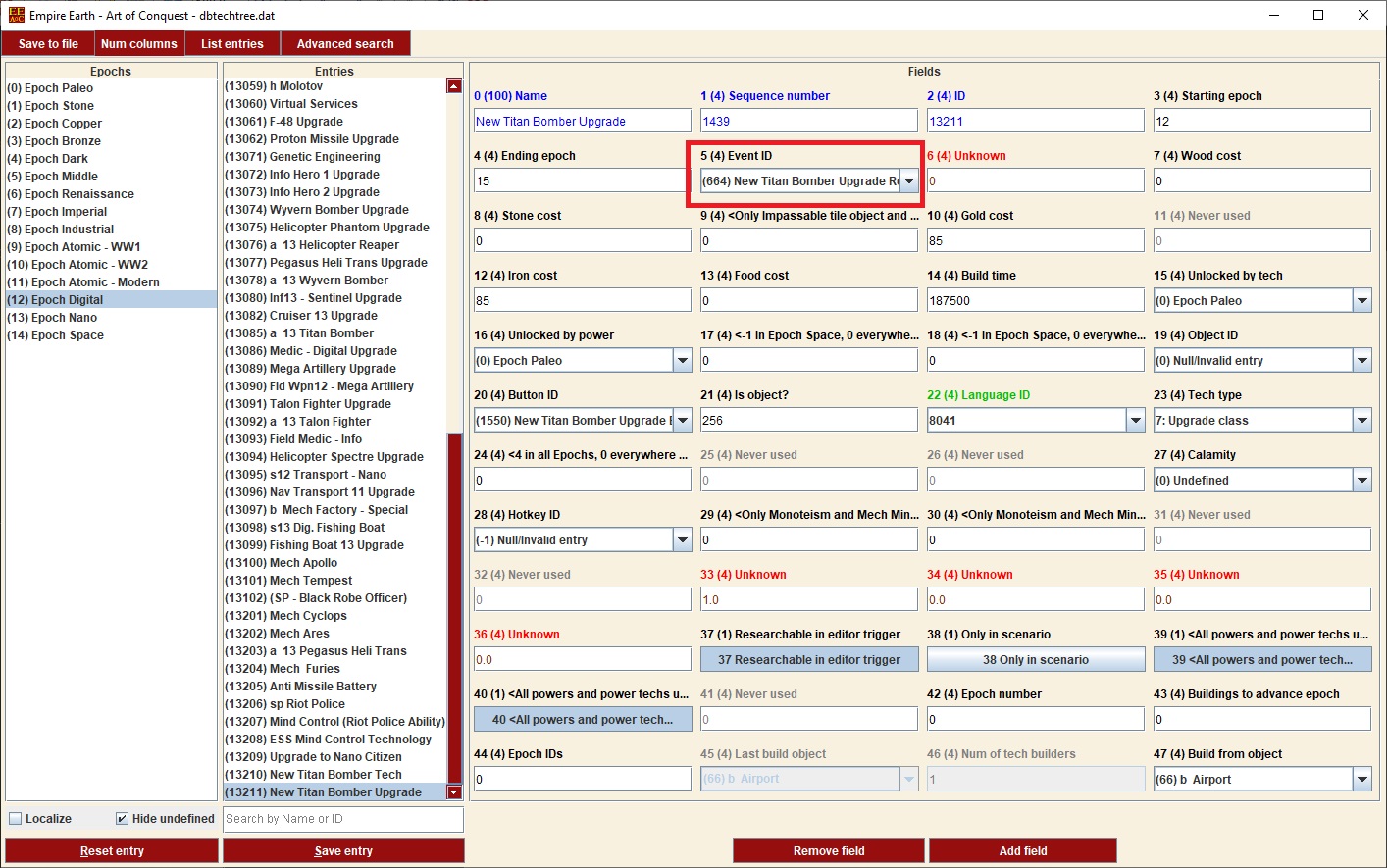Uncheck Hide undefined checkbox
The image size is (1387, 868).
[122, 819]
